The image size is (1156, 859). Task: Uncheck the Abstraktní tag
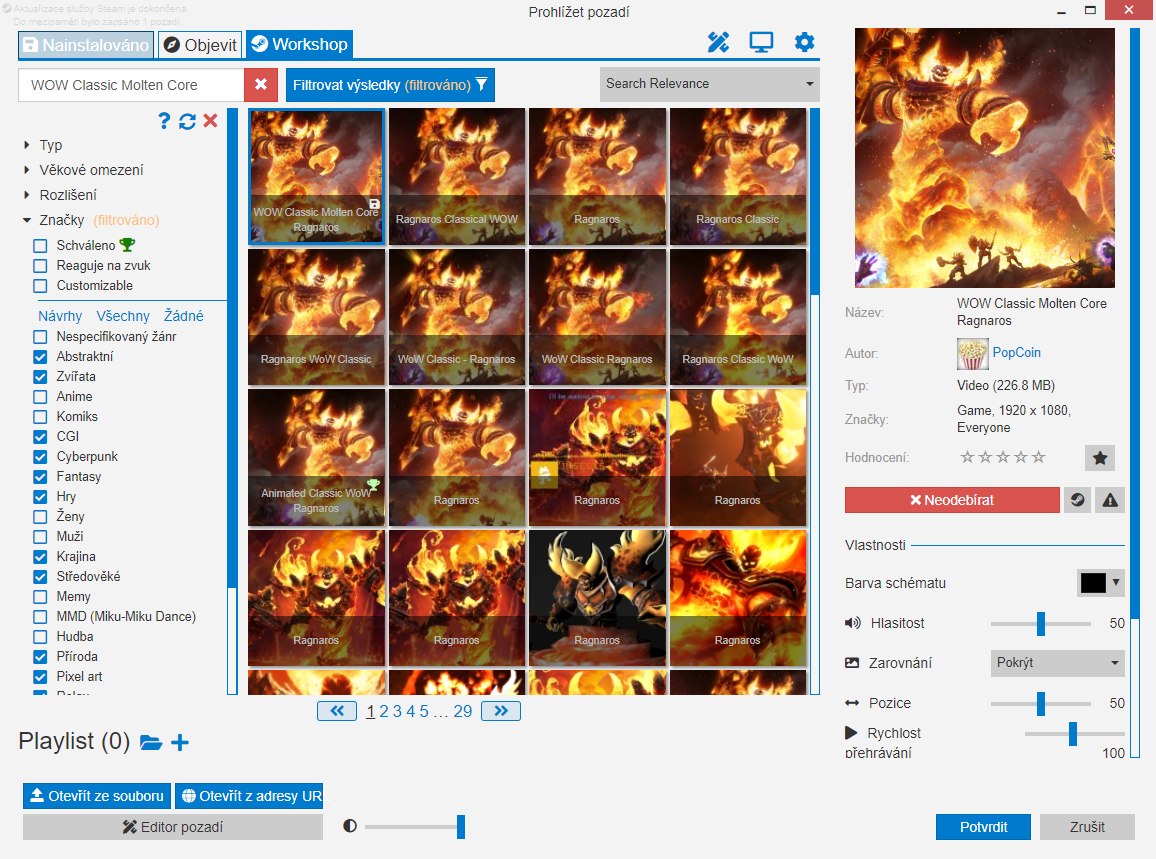pyautogui.click(x=41, y=357)
